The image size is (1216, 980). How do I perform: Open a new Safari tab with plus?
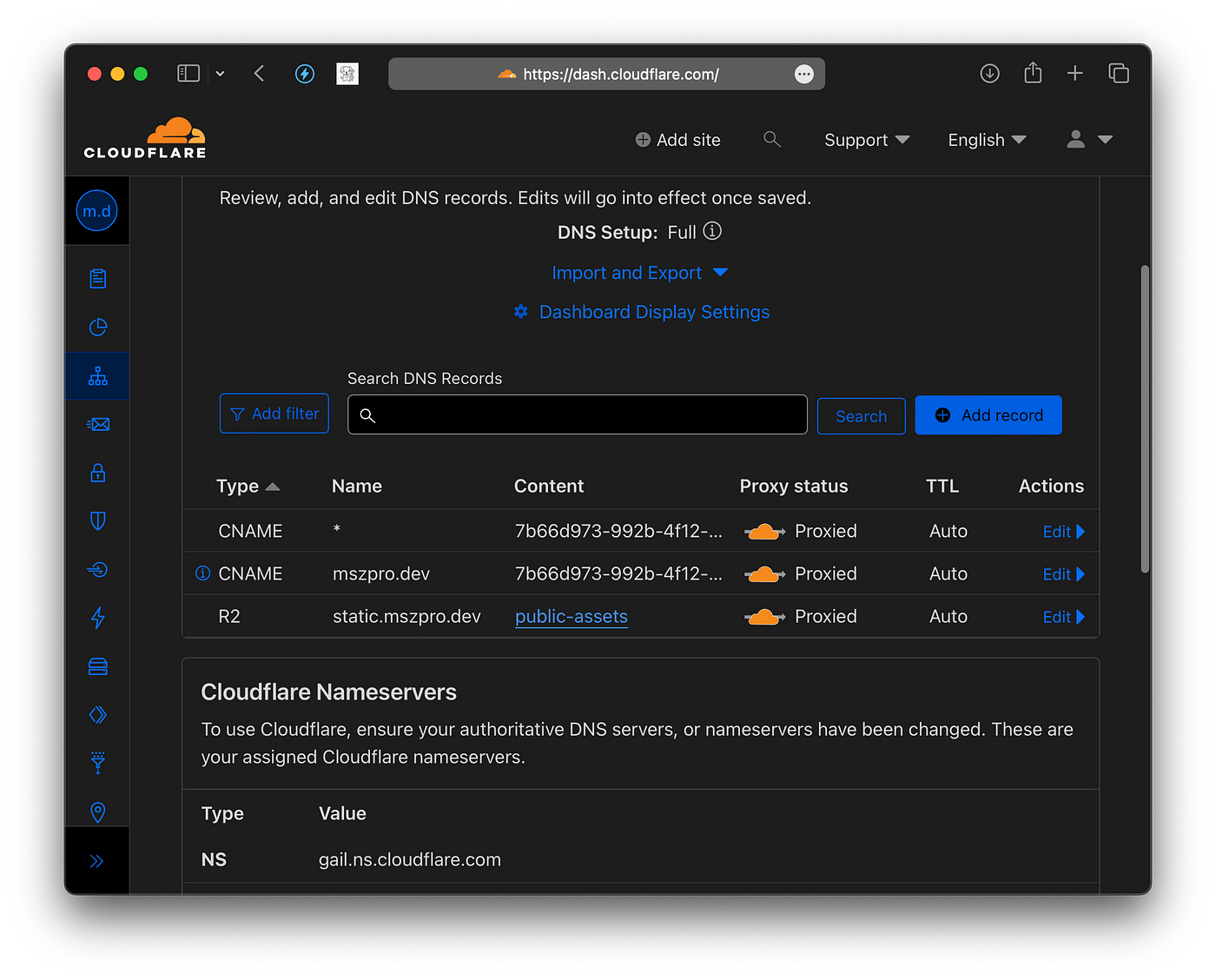1075,74
